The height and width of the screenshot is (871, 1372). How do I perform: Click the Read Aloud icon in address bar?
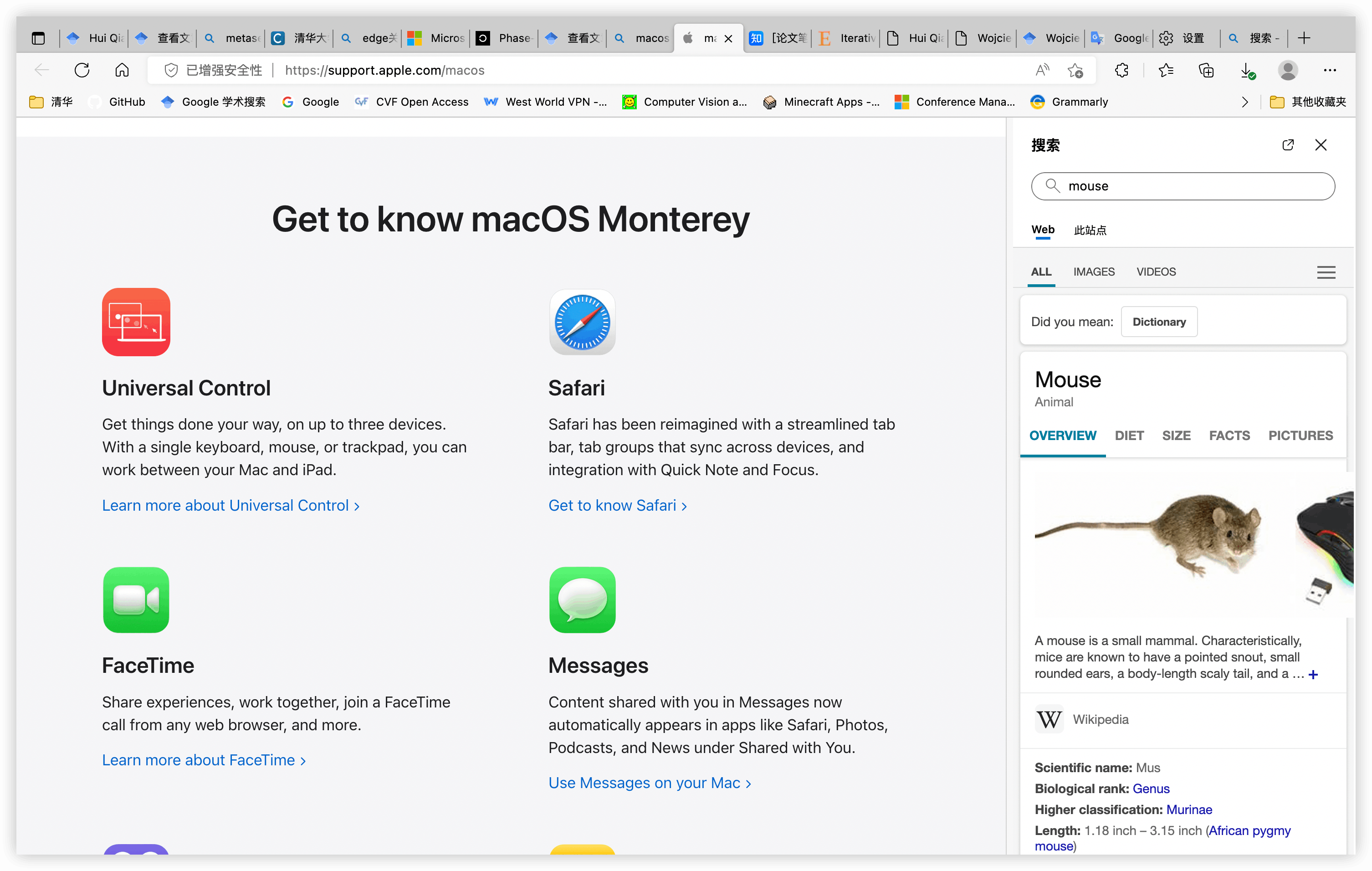(x=1042, y=70)
